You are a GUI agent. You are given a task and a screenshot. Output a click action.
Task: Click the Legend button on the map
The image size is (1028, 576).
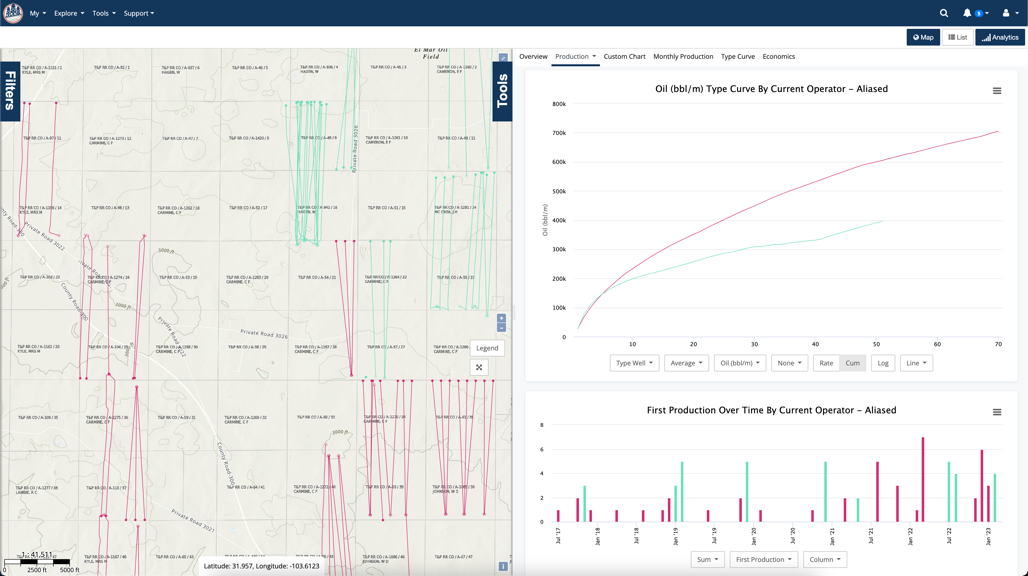click(x=487, y=348)
